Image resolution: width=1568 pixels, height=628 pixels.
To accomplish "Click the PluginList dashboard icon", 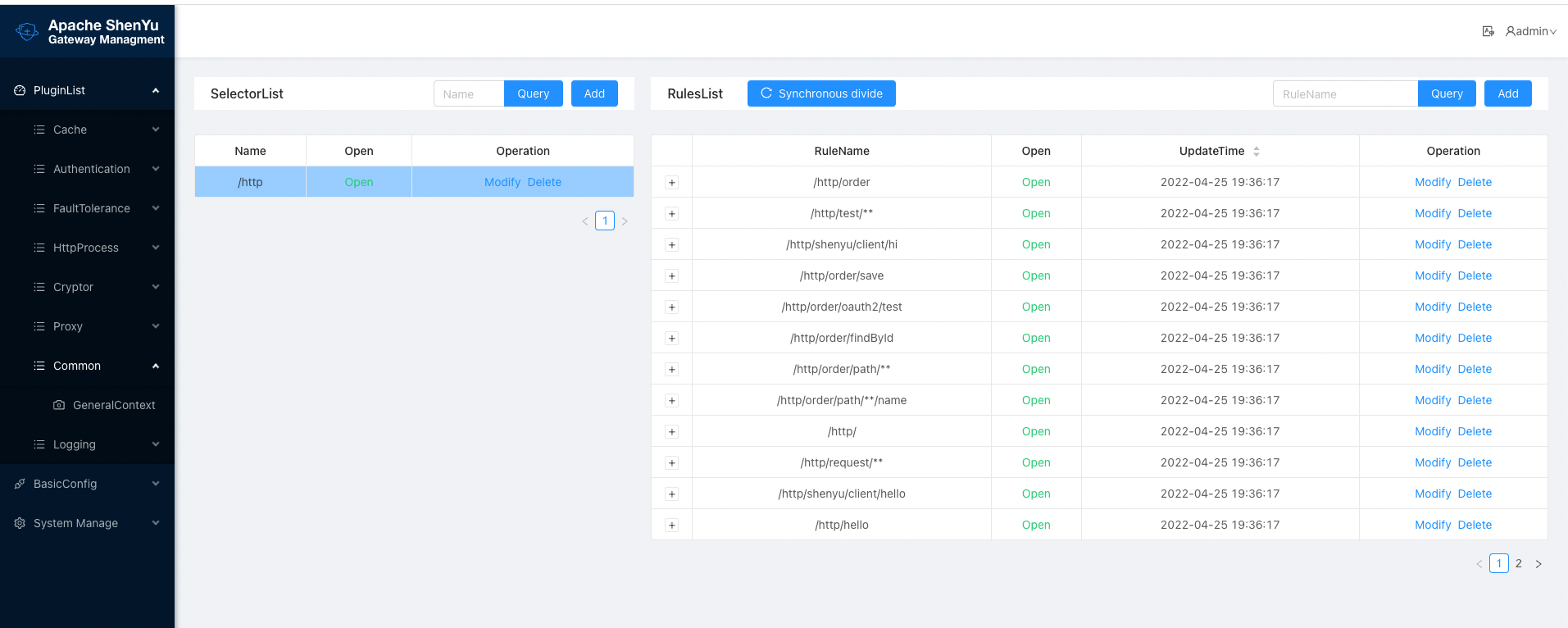I will tap(20, 90).
